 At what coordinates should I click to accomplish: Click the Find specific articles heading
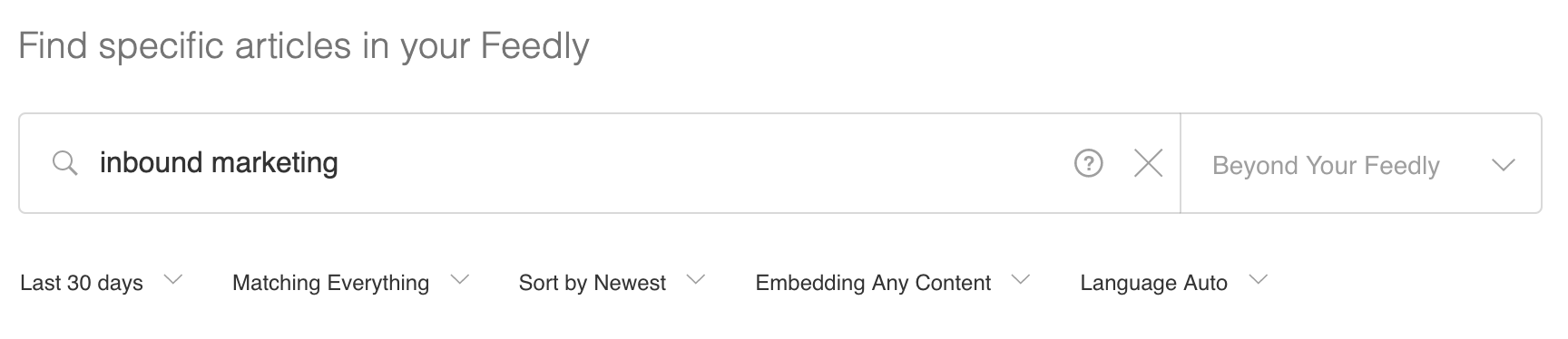click(x=304, y=45)
